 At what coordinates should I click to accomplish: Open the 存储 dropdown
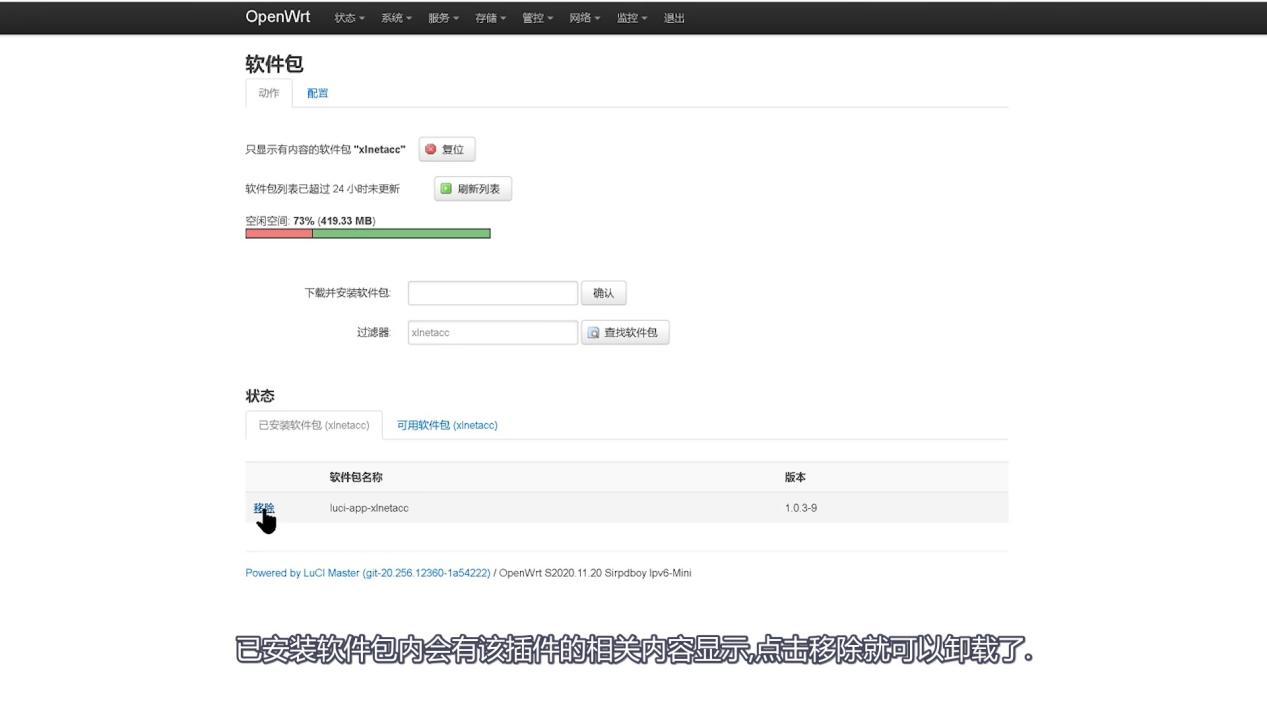tap(489, 17)
